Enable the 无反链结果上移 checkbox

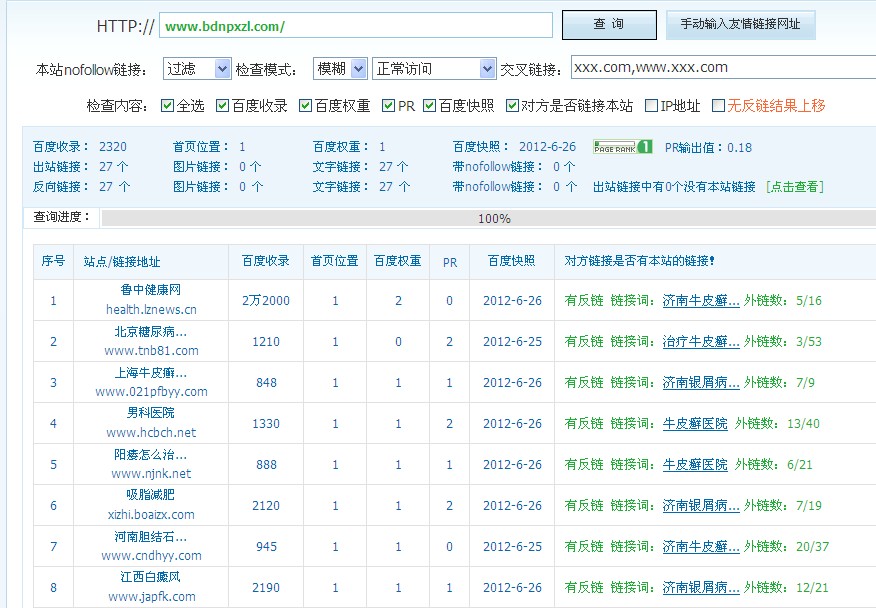pos(719,105)
